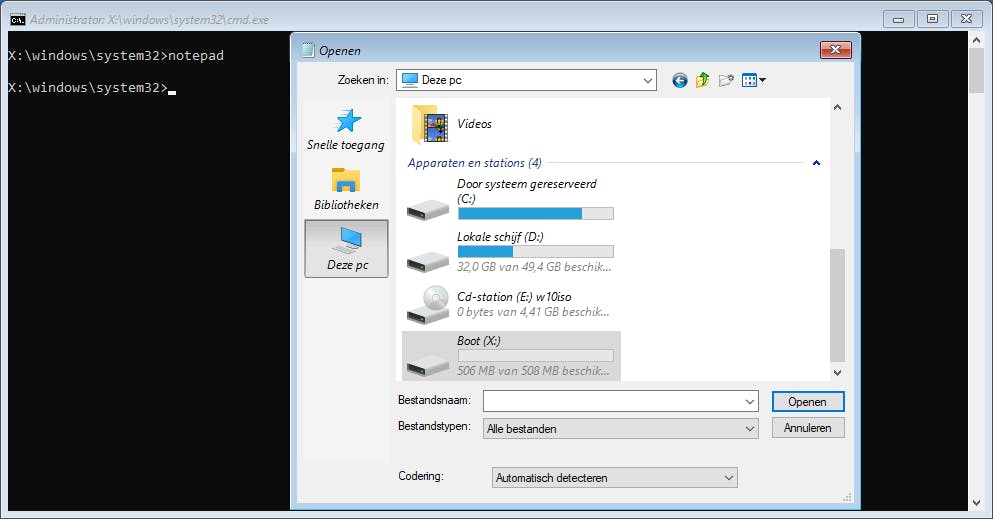Open the Codering Automatisch detecteren dropdown
Image resolution: width=993 pixels, height=519 pixels.
(614, 477)
